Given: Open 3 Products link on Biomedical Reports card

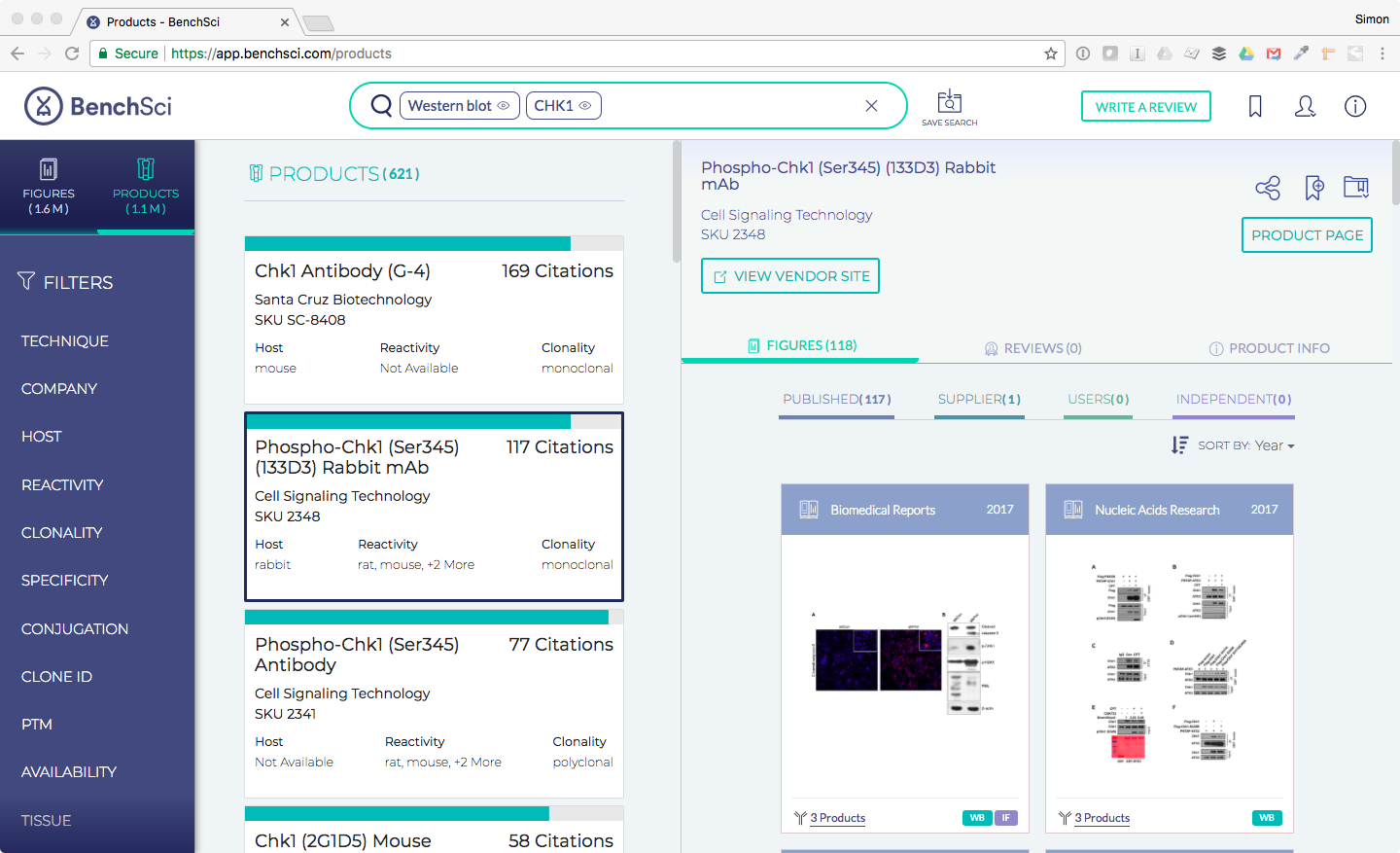Looking at the screenshot, I should [x=837, y=818].
